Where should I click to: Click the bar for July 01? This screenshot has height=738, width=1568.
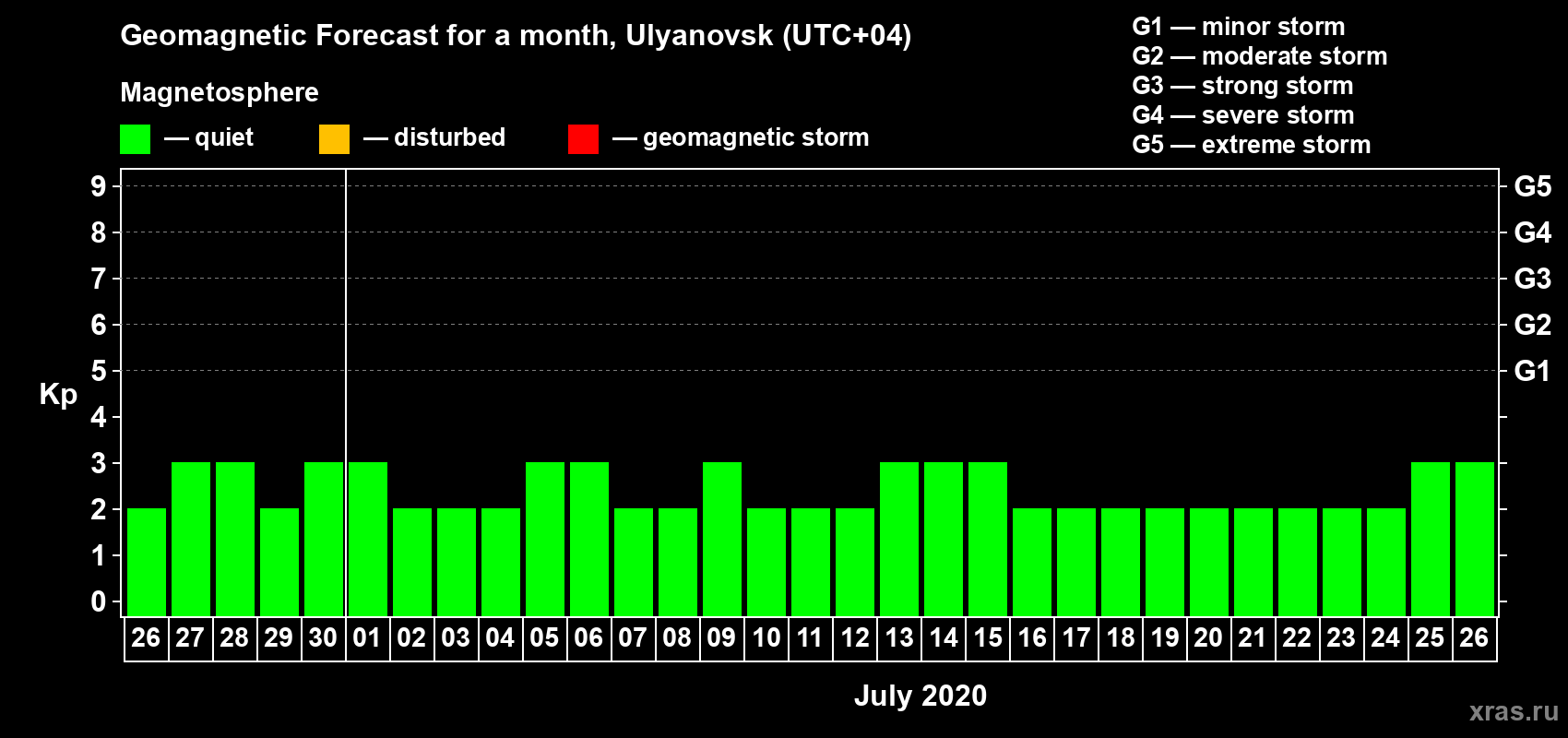368,539
